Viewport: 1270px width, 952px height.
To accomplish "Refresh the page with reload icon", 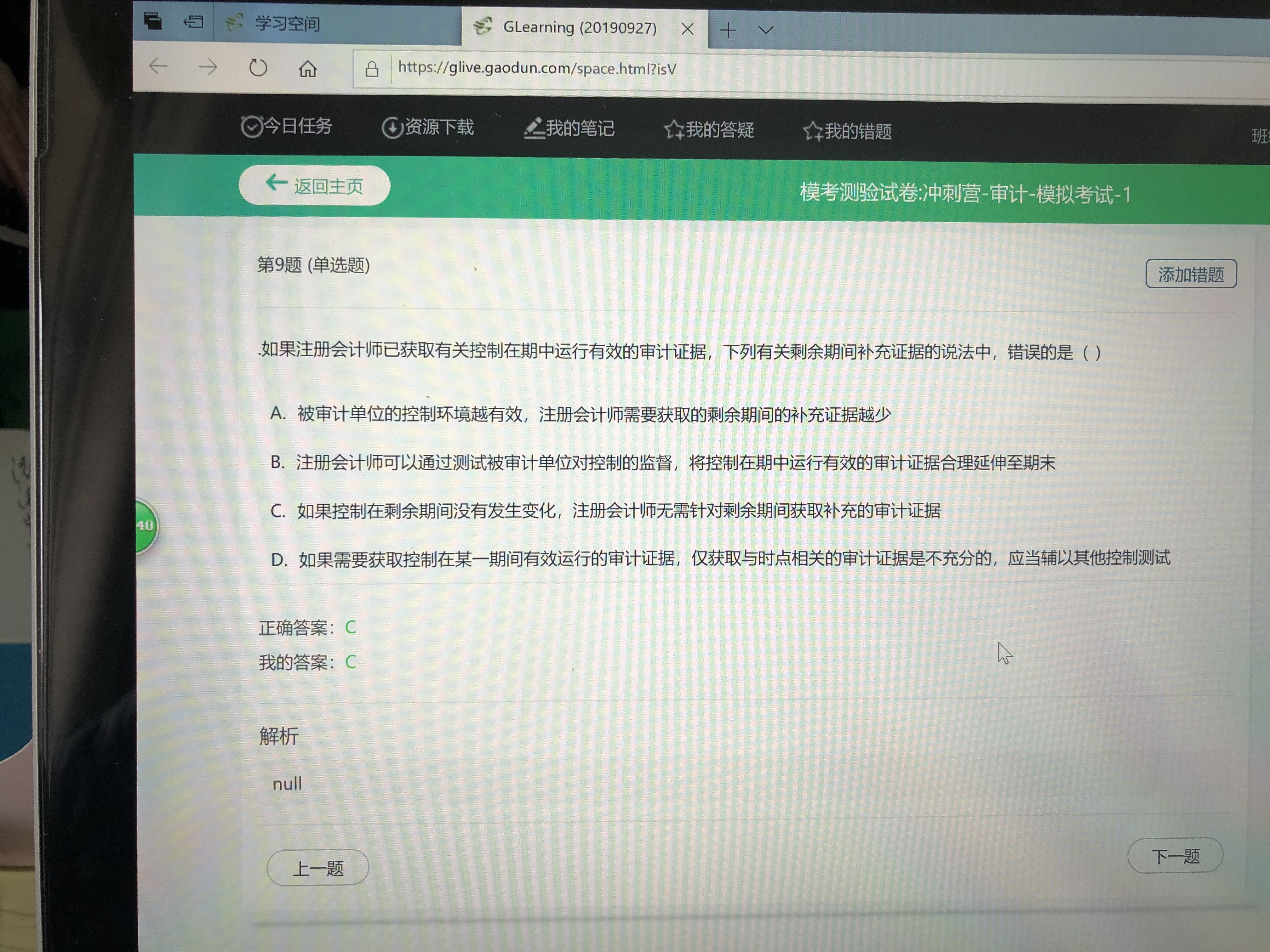I will pyautogui.click(x=258, y=68).
